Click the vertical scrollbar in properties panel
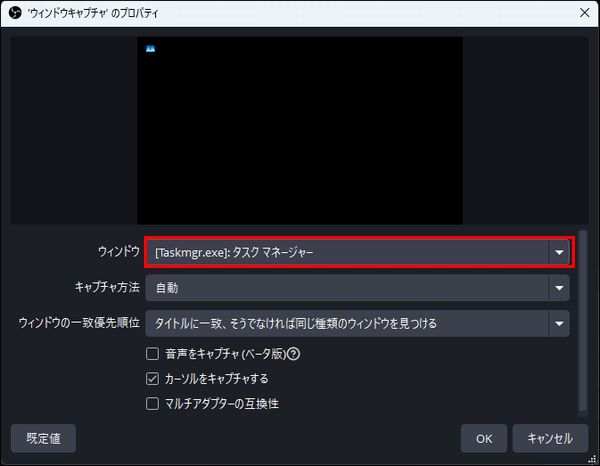Viewport: 600px width, 466px height. click(x=583, y=321)
